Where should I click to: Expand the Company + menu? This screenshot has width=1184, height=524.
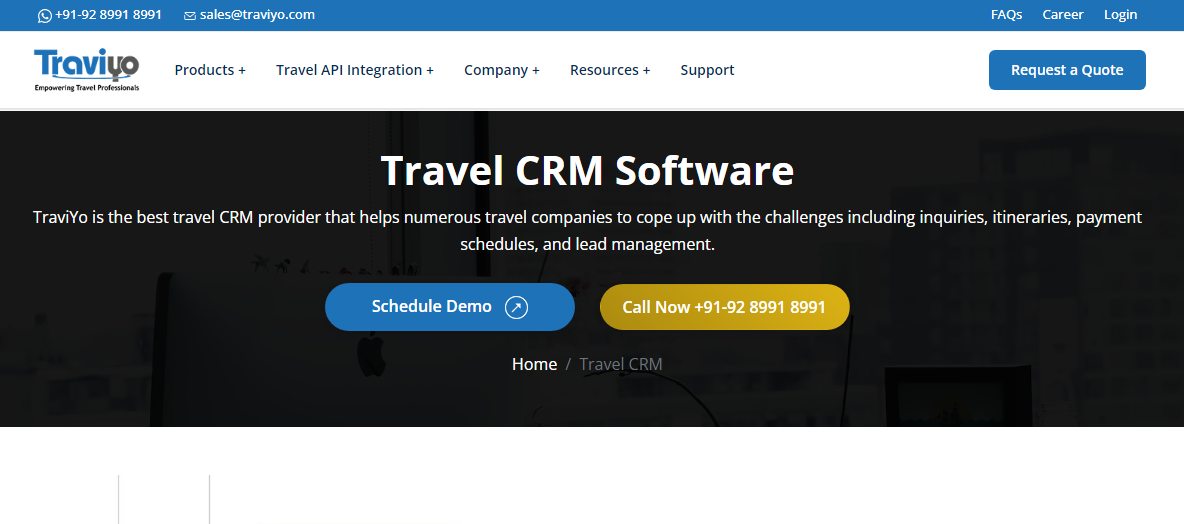[501, 70]
